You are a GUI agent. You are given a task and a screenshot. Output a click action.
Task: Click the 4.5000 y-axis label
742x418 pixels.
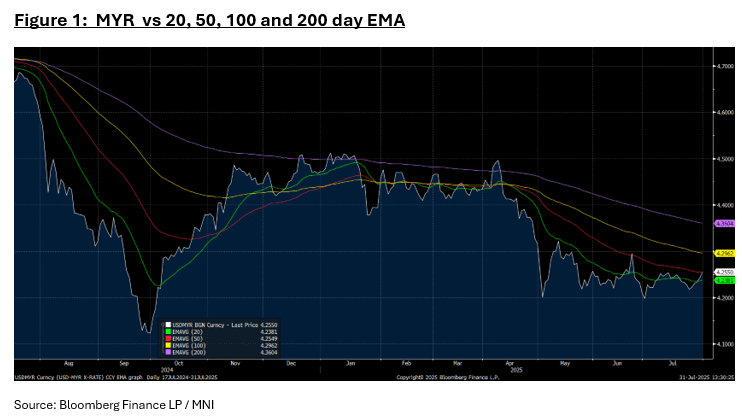tap(725, 159)
